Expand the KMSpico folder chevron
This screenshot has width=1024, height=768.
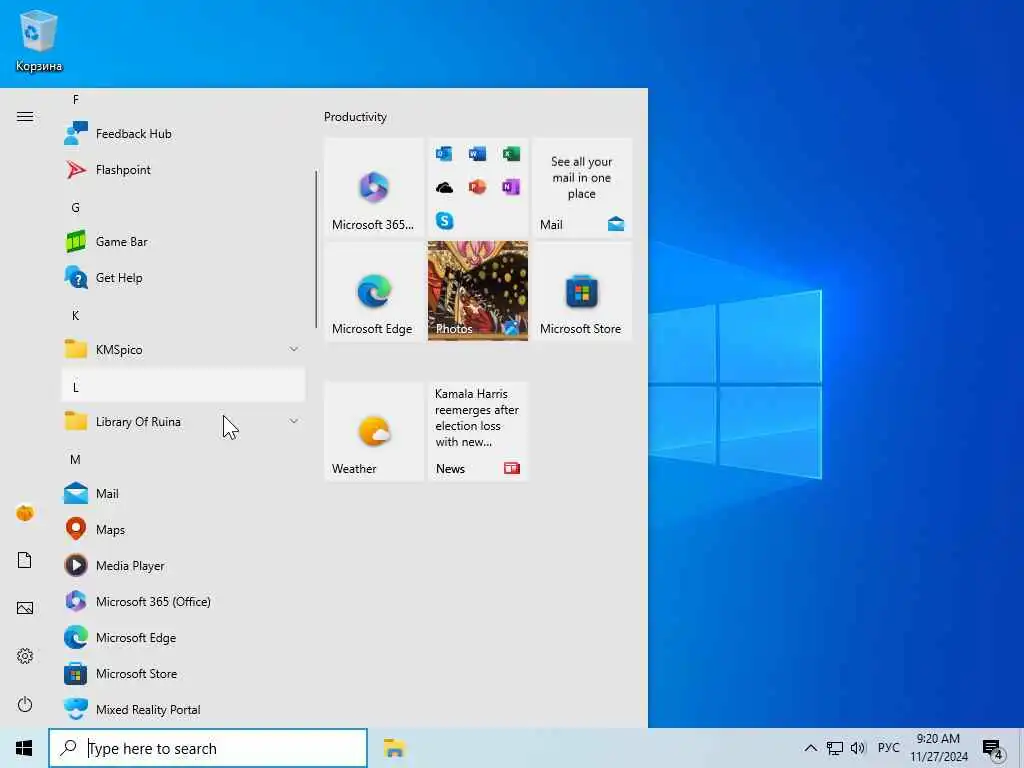point(294,349)
